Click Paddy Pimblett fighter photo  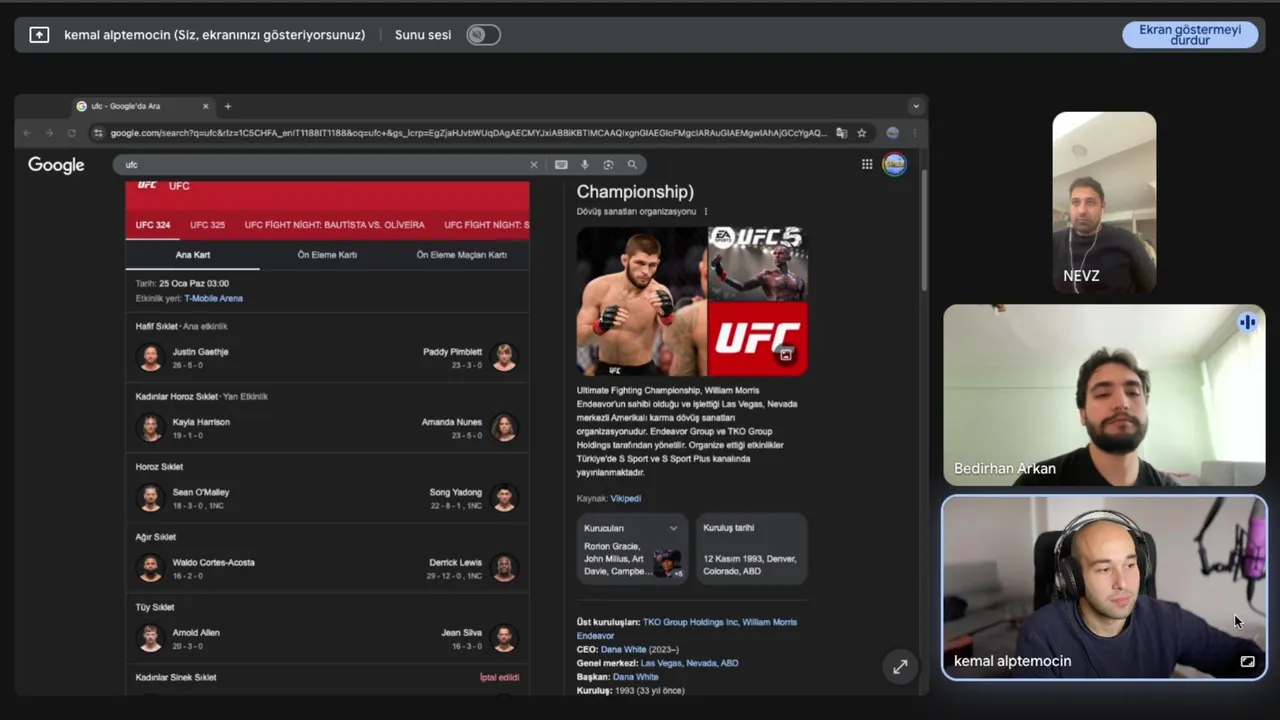point(505,357)
